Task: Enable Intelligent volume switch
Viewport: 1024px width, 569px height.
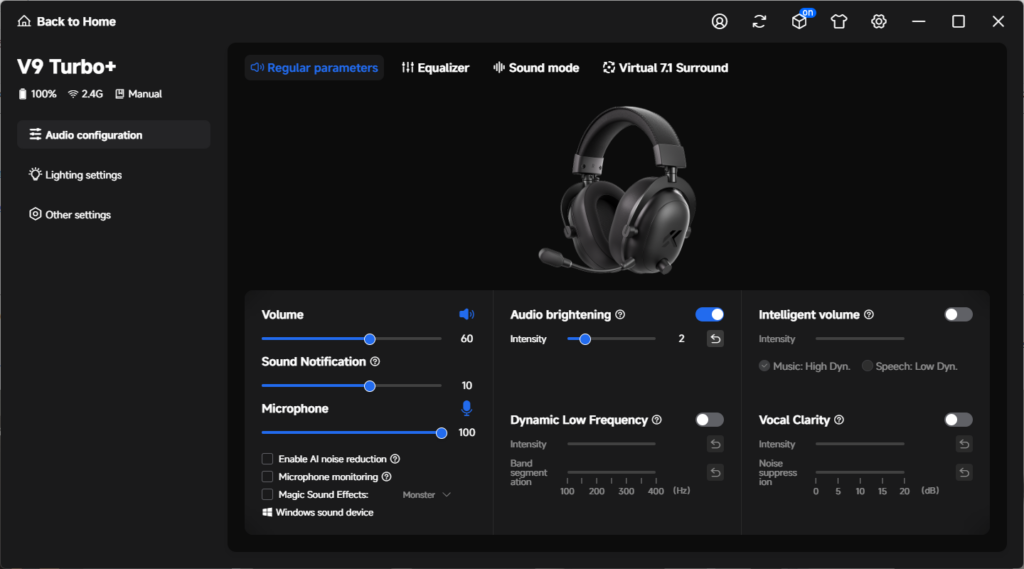Action: coord(958,314)
